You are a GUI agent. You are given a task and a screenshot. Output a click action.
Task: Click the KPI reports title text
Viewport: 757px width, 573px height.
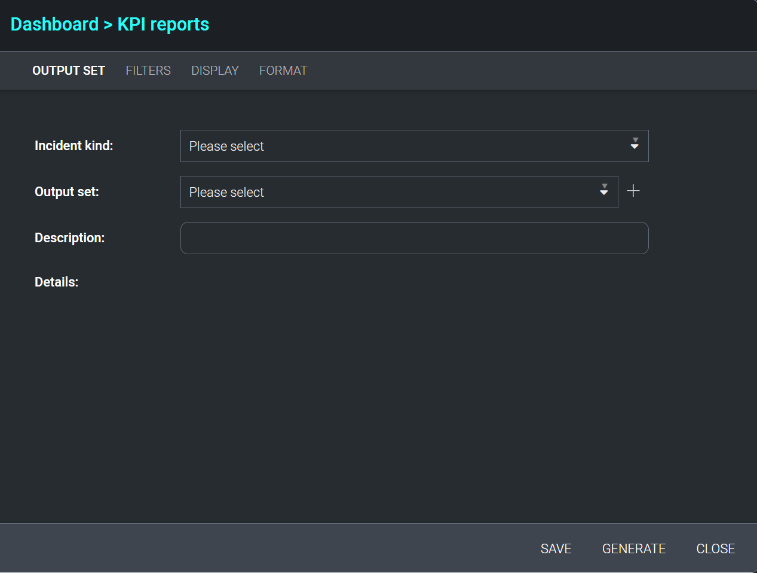(163, 24)
